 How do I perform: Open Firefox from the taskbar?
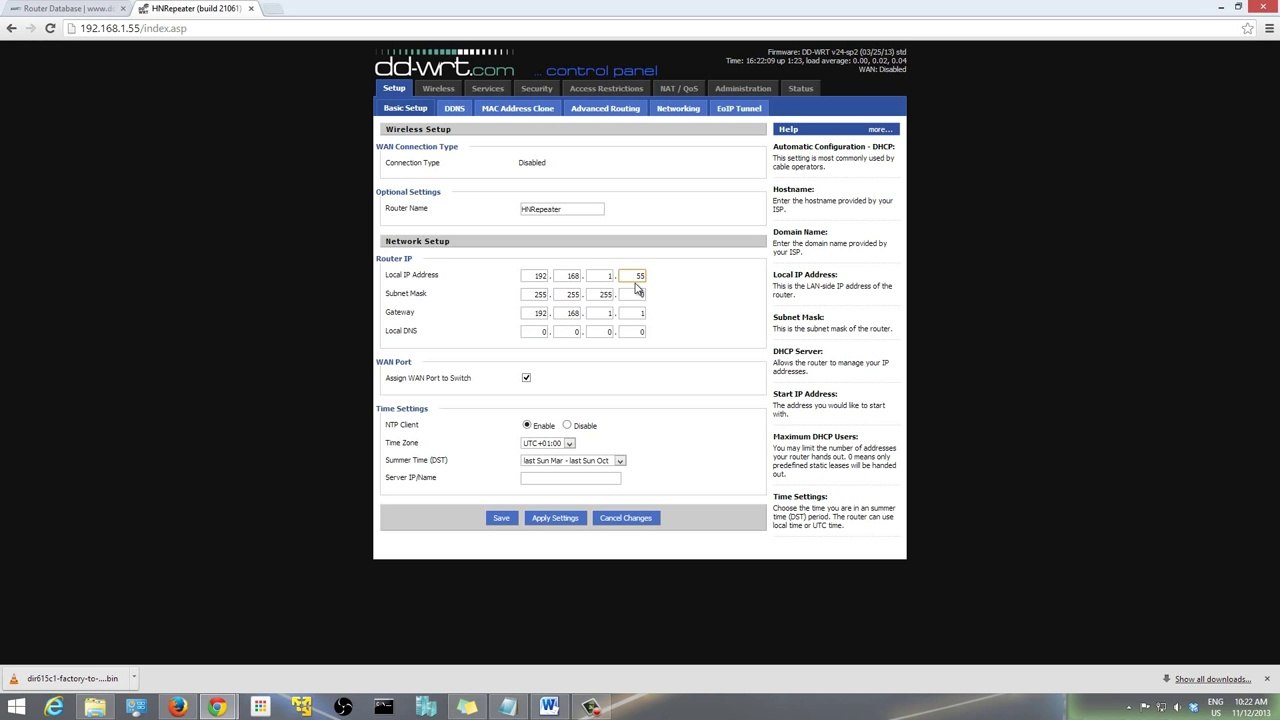(177, 707)
